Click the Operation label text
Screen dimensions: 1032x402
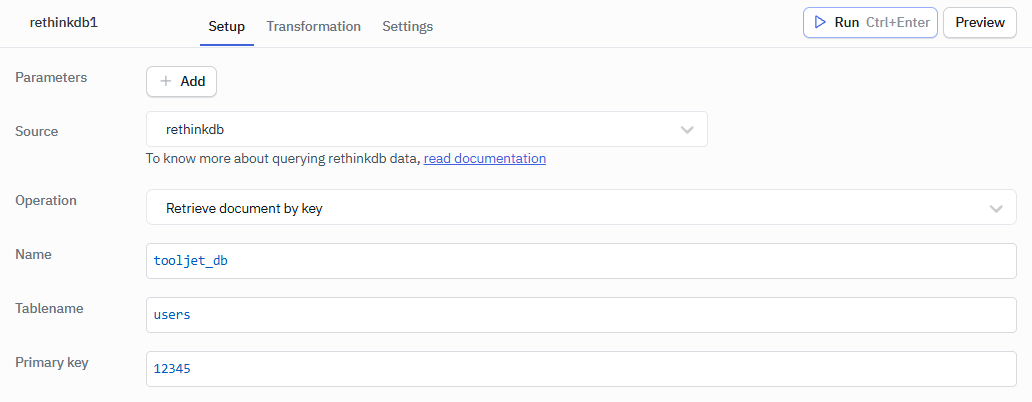click(x=46, y=200)
